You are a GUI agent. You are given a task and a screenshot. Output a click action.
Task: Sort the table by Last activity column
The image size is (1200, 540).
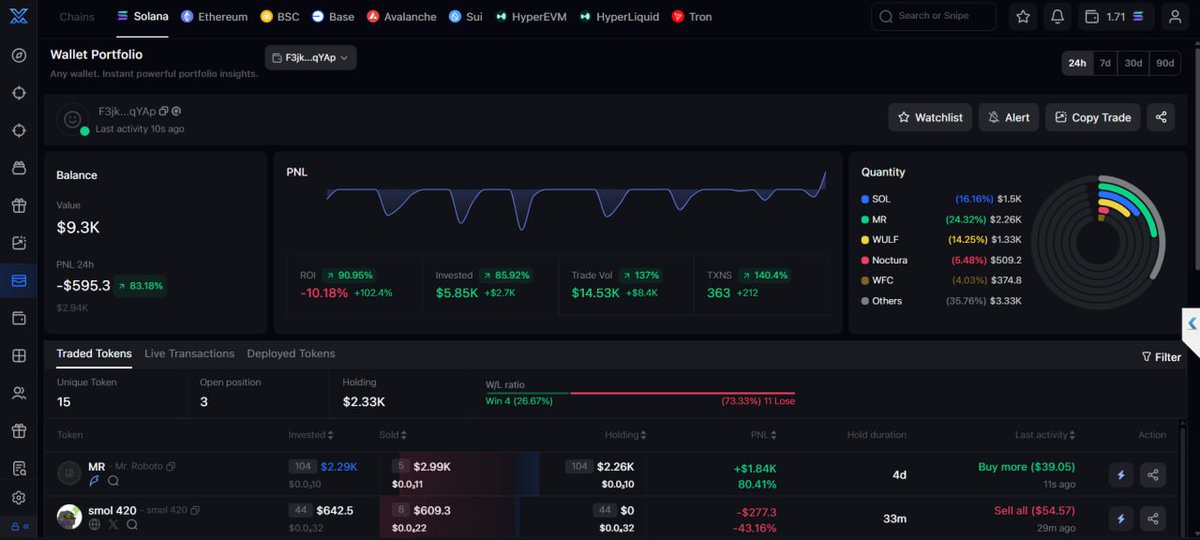point(1045,435)
